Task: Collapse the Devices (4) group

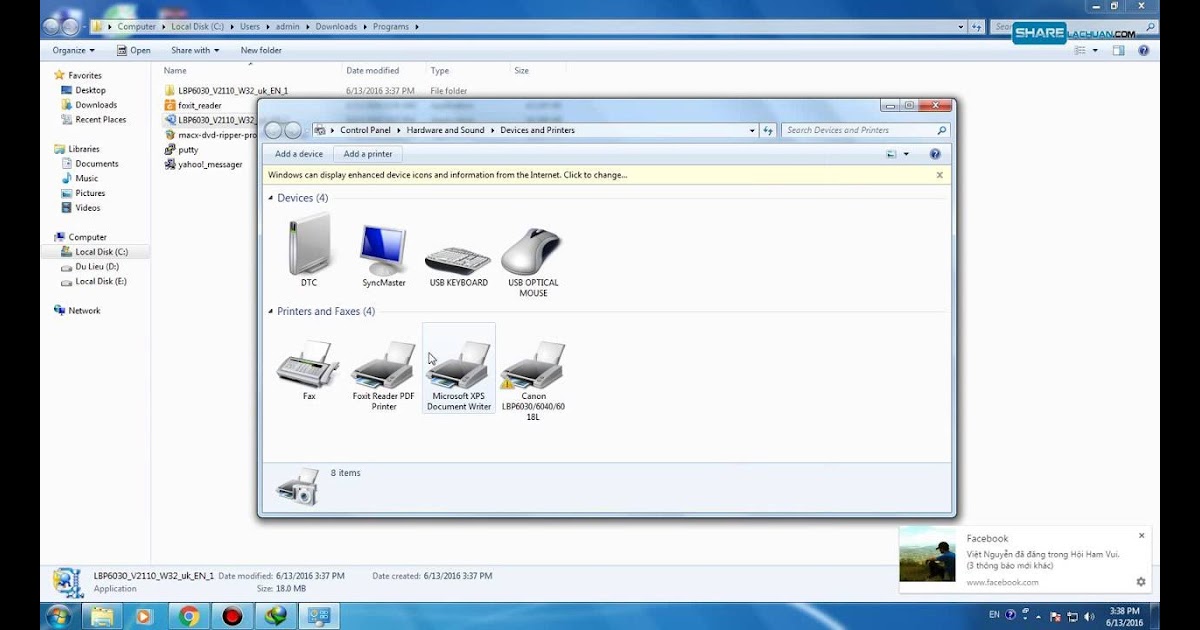Action: pyautogui.click(x=271, y=198)
